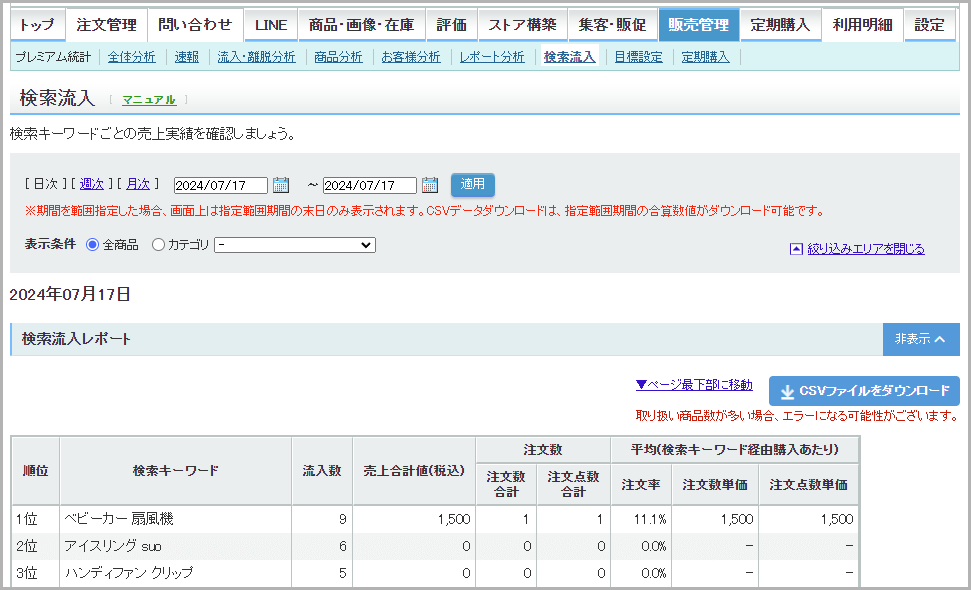This screenshot has width=971, height=590.
Task: Open the 問い合わせ tab
Action: [195, 25]
